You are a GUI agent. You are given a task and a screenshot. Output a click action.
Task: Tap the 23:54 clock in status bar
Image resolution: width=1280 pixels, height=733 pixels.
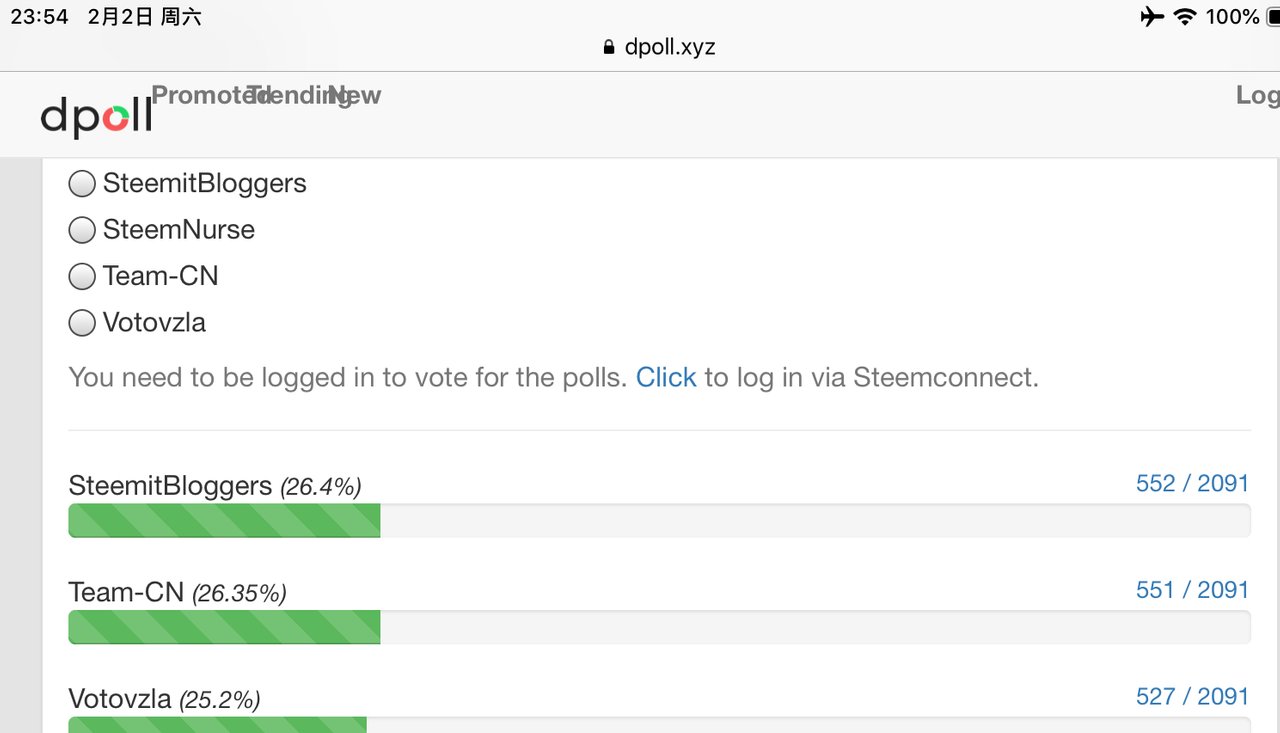(39, 17)
